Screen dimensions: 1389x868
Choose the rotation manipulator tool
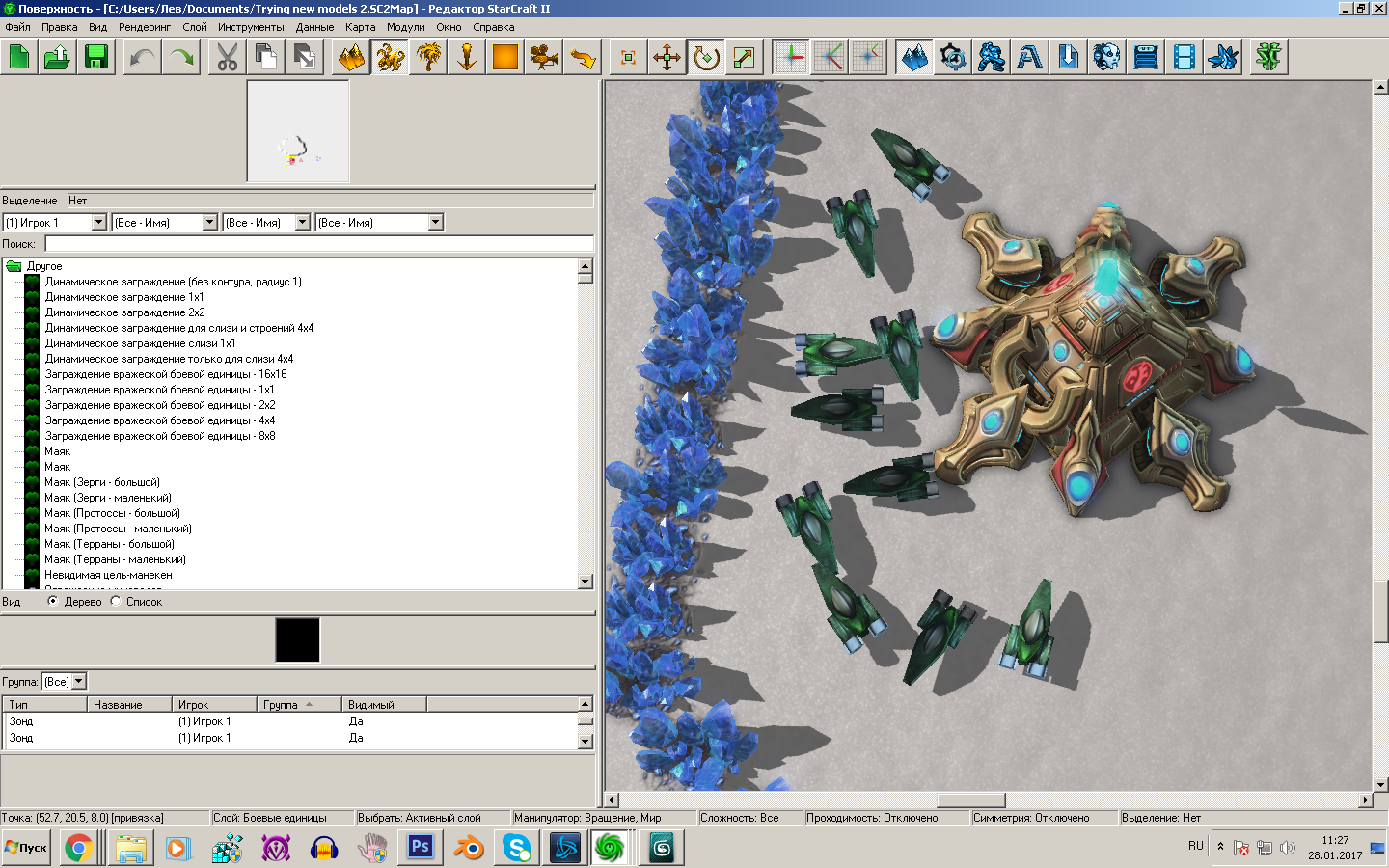pyautogui.click(x=706, y=57)
